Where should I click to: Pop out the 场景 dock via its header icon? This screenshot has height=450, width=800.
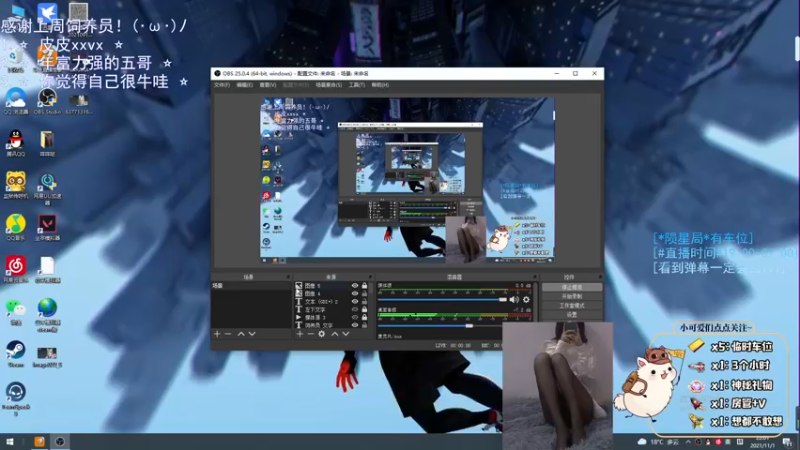pos(288,277)
